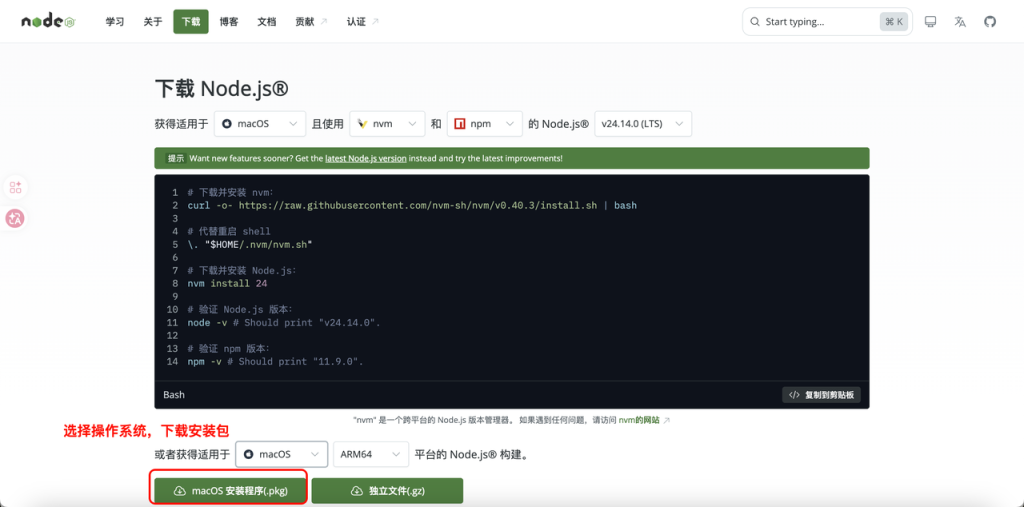Image resolution: width=1024 pixels, height=507 pixels.
Task: Toggle the theme switch icon
Action: pos(930,21)
